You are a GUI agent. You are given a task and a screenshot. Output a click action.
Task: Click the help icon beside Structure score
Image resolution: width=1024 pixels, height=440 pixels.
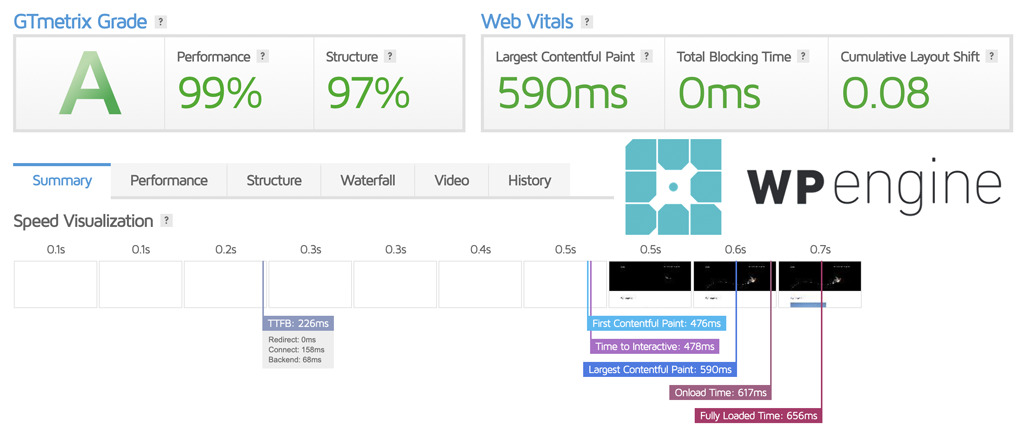[x=390, y=56]
